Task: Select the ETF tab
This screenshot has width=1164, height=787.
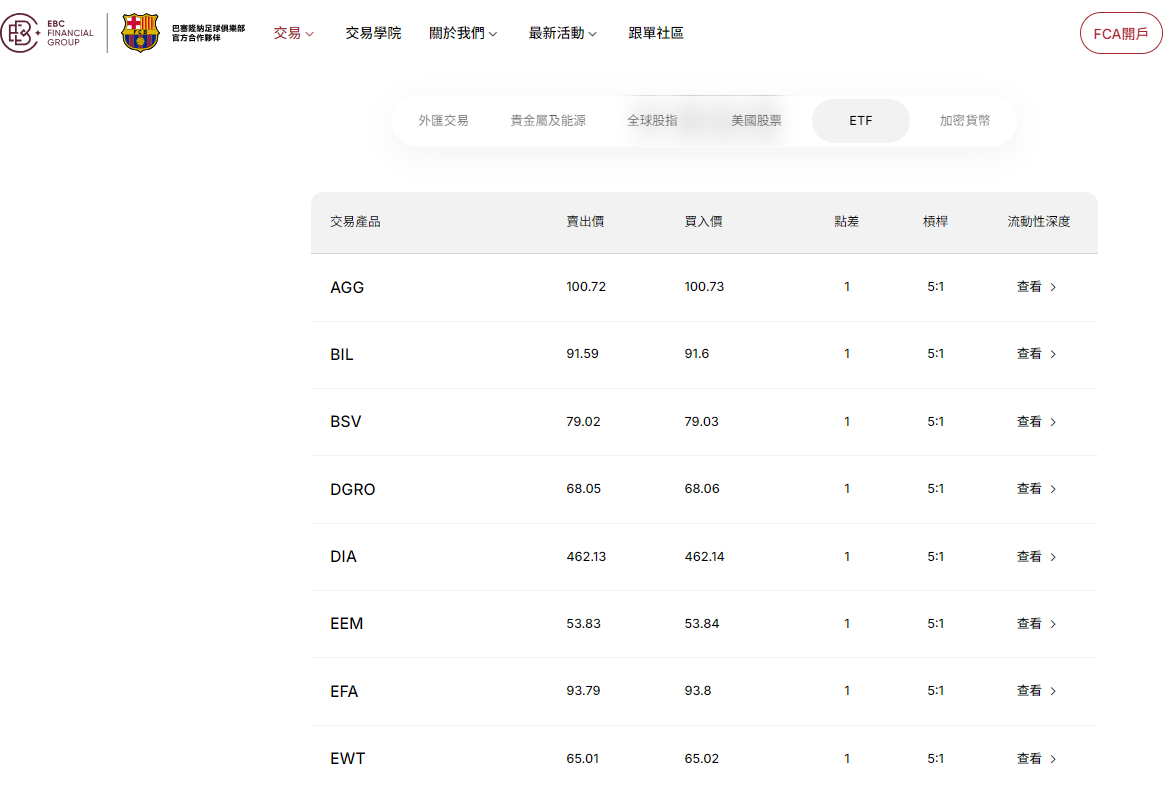Action: click(860, 121)
